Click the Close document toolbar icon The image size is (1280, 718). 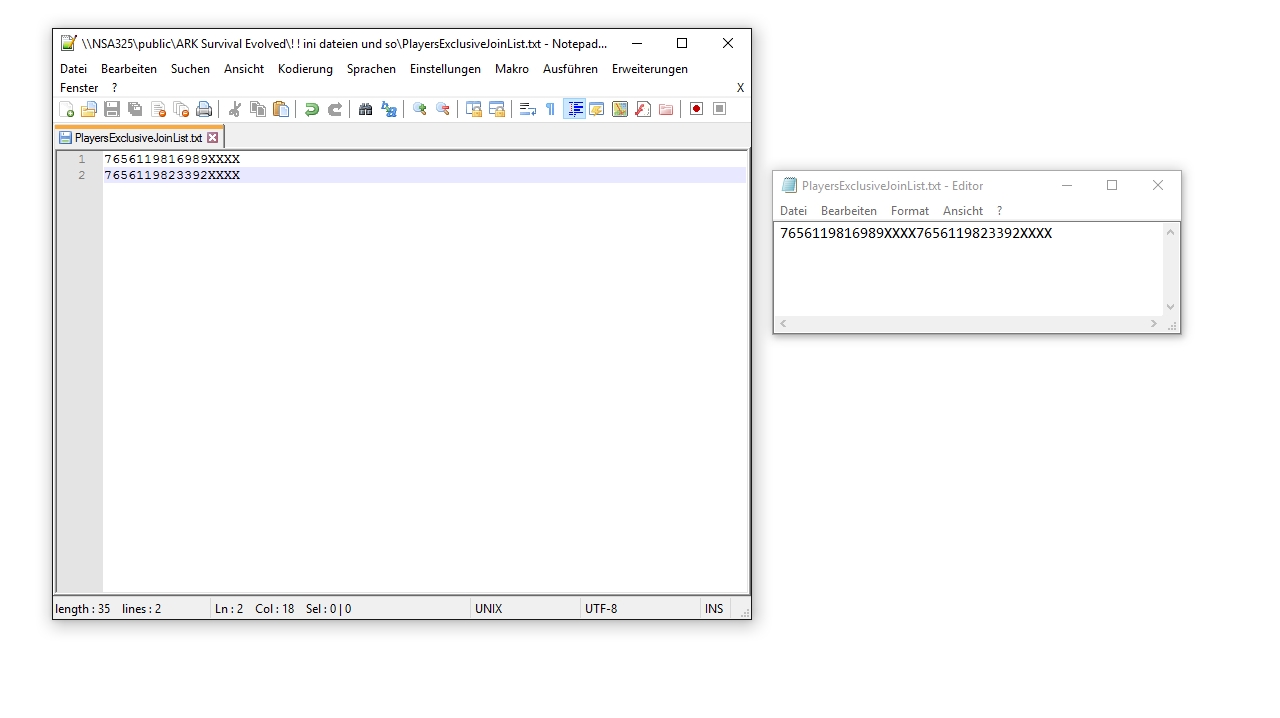[158, 109]
